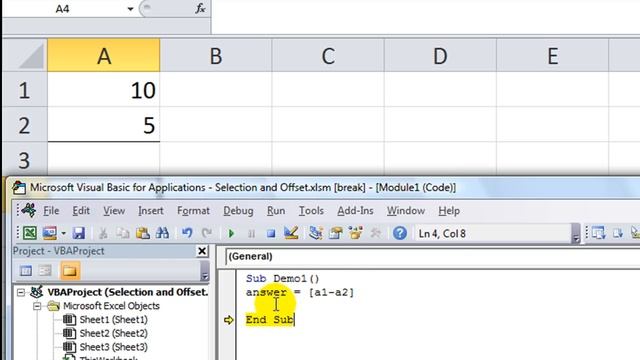Viewport: 640px width, 360px height.
Task: Click the Break pause icon
Action: click(x=251, y=233)
